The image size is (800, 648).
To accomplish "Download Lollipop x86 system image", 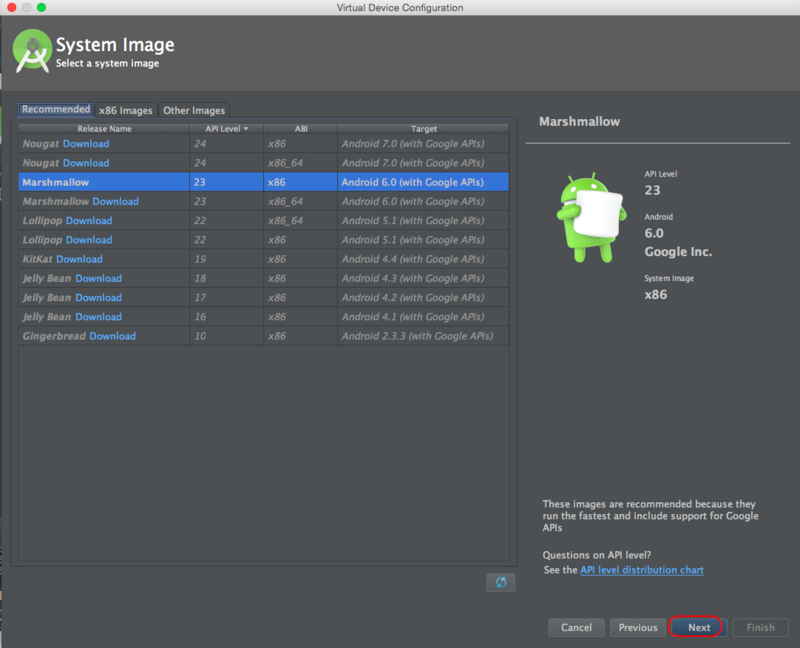I will [x=89, y=240].
